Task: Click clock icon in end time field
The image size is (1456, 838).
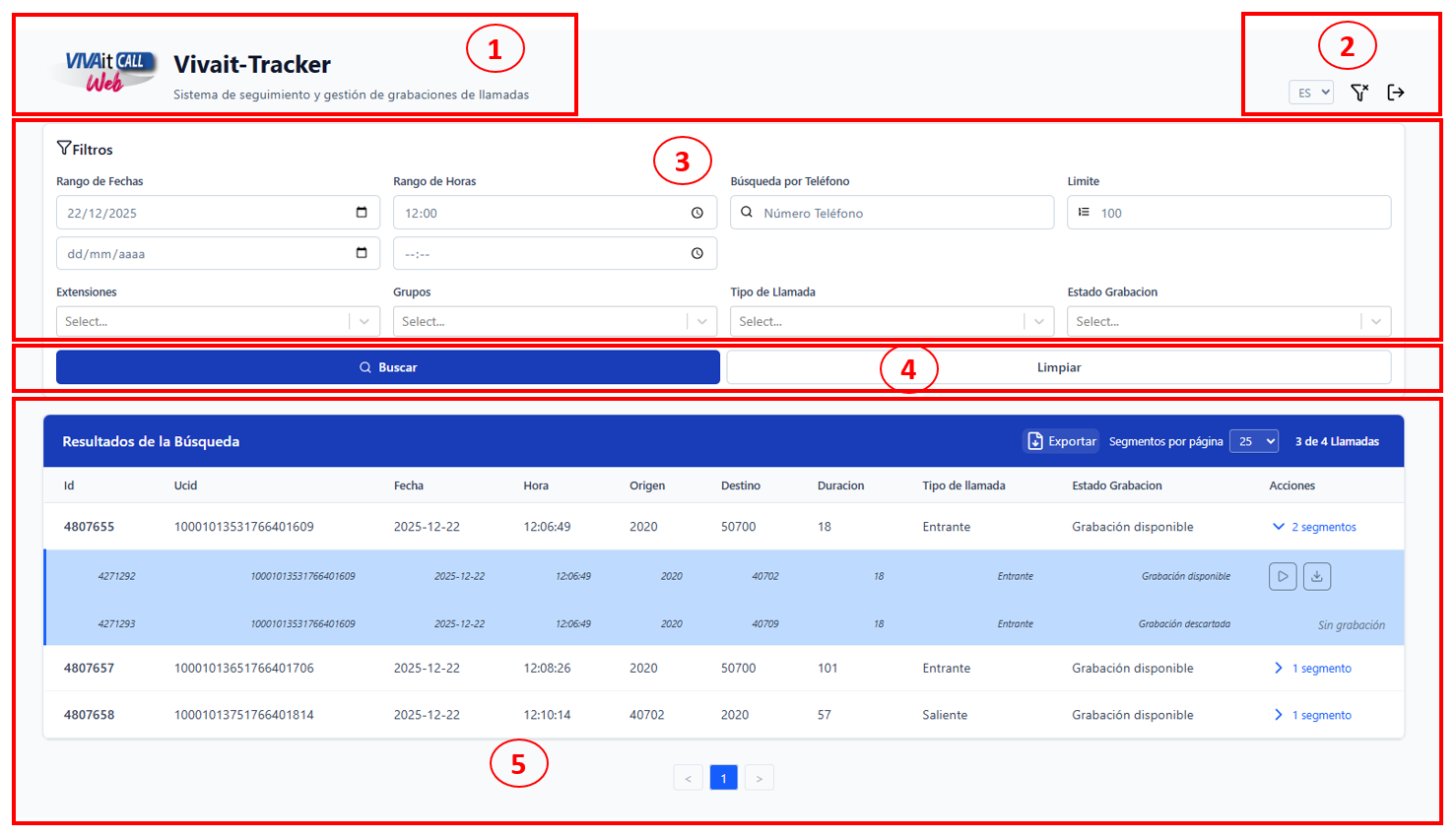Action: pyautogui.click(x=697, y=254)
